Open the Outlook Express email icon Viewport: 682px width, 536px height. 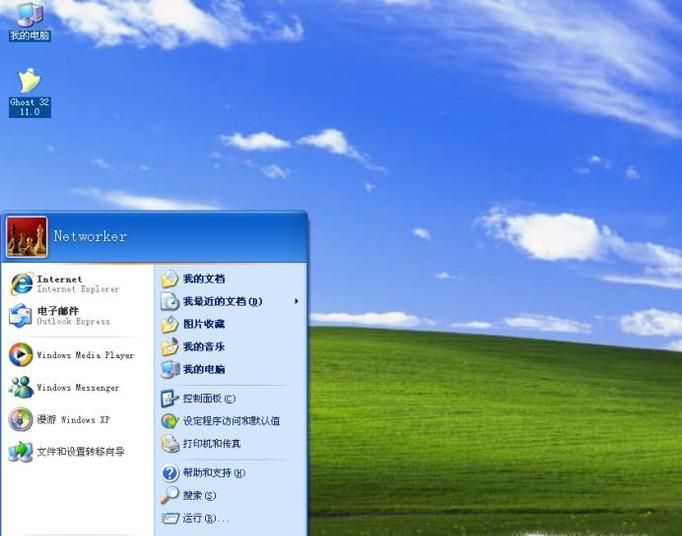[20, 315]
